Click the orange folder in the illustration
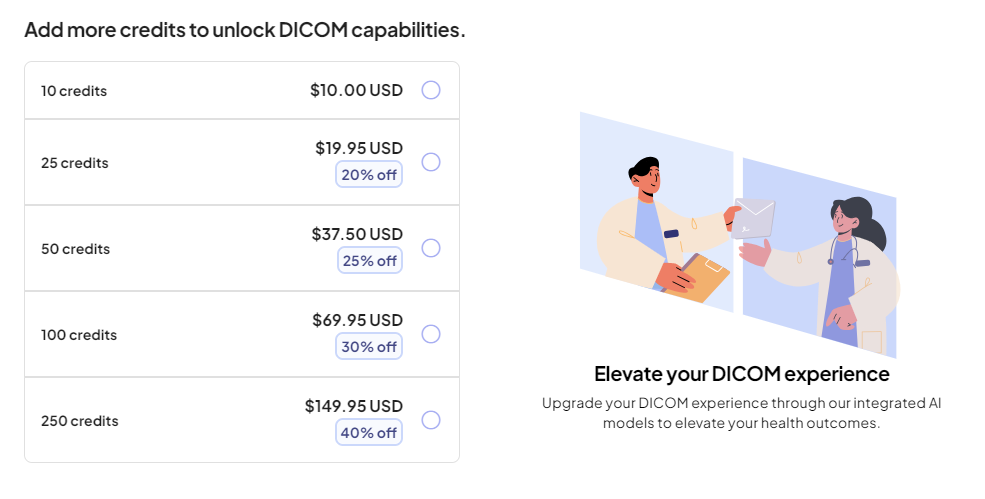The width and height of the screenshot is (985, 499). coord(699,277)
